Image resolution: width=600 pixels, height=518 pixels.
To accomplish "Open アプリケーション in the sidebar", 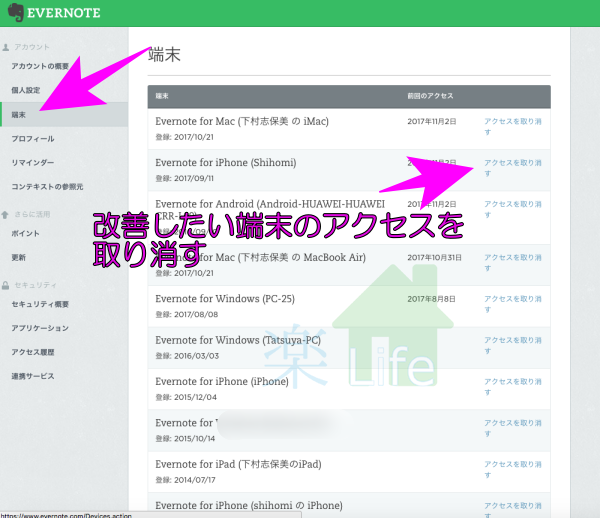I will coord(40,328).
